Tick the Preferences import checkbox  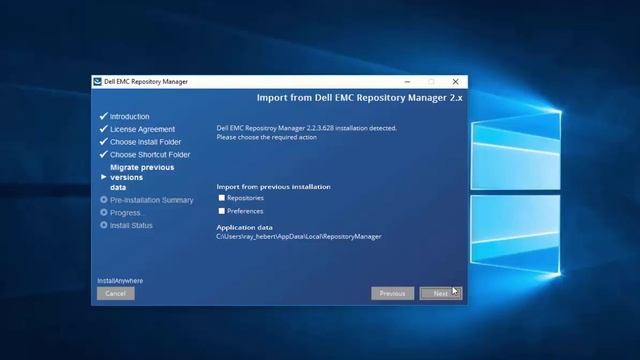[x=222, y=211]
